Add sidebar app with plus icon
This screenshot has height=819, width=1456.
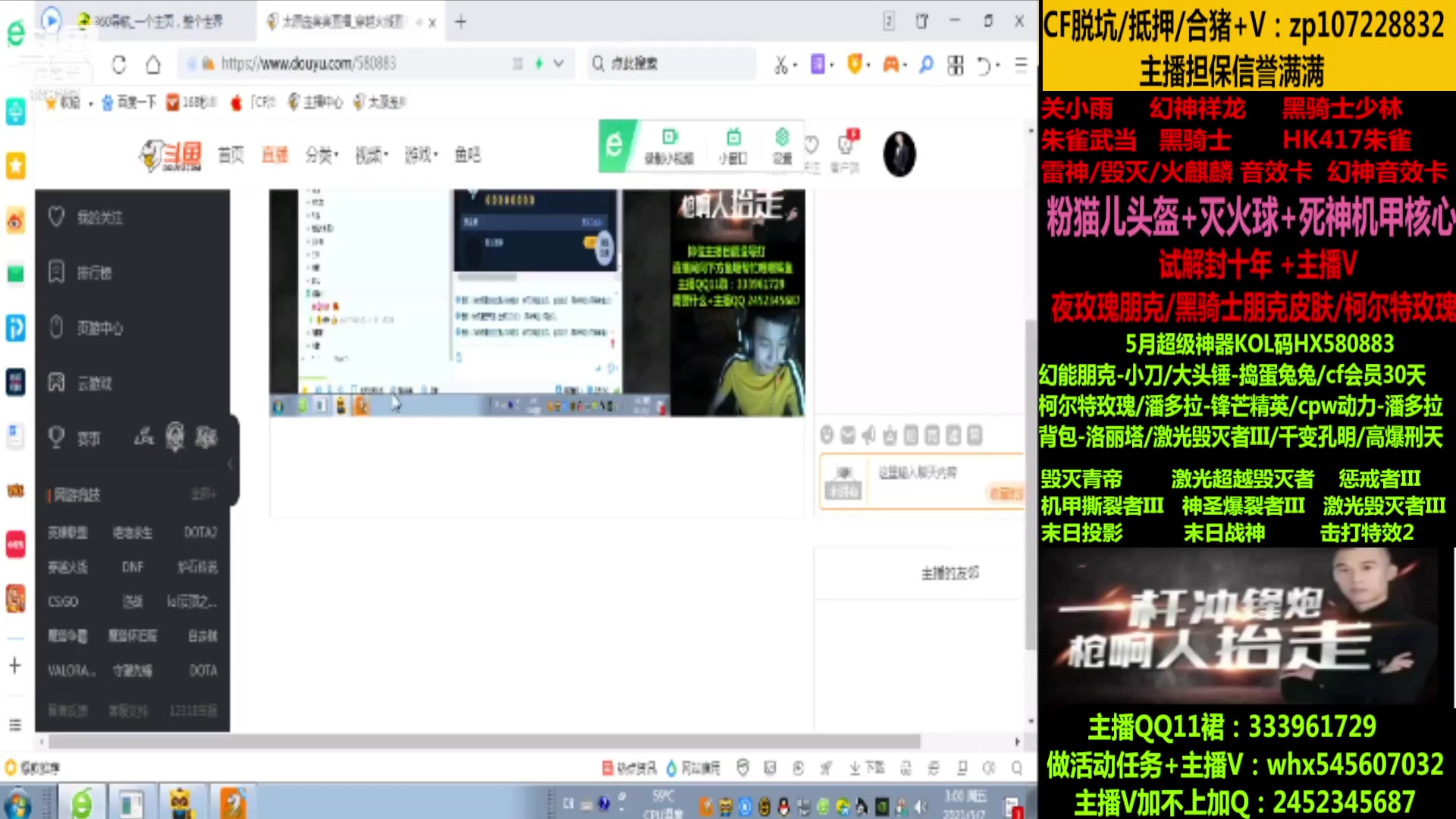[x=15, y=666]
